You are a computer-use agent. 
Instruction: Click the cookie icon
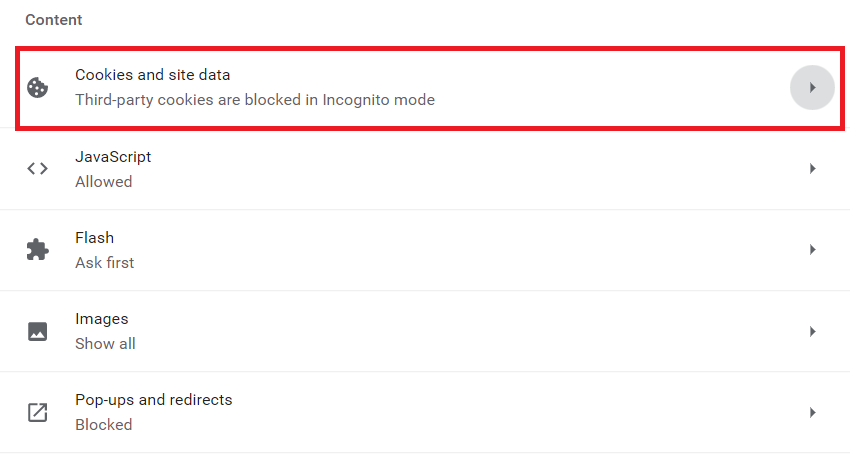pyautogui.click(x=38, y=87)
